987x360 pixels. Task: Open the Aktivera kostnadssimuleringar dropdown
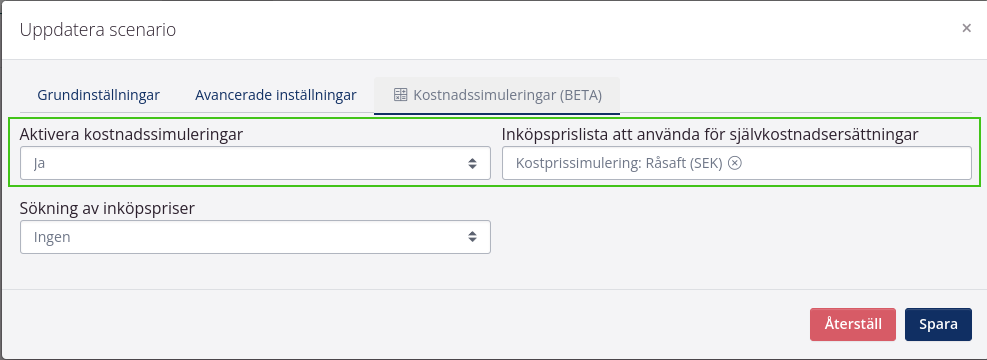click(255, 163)
